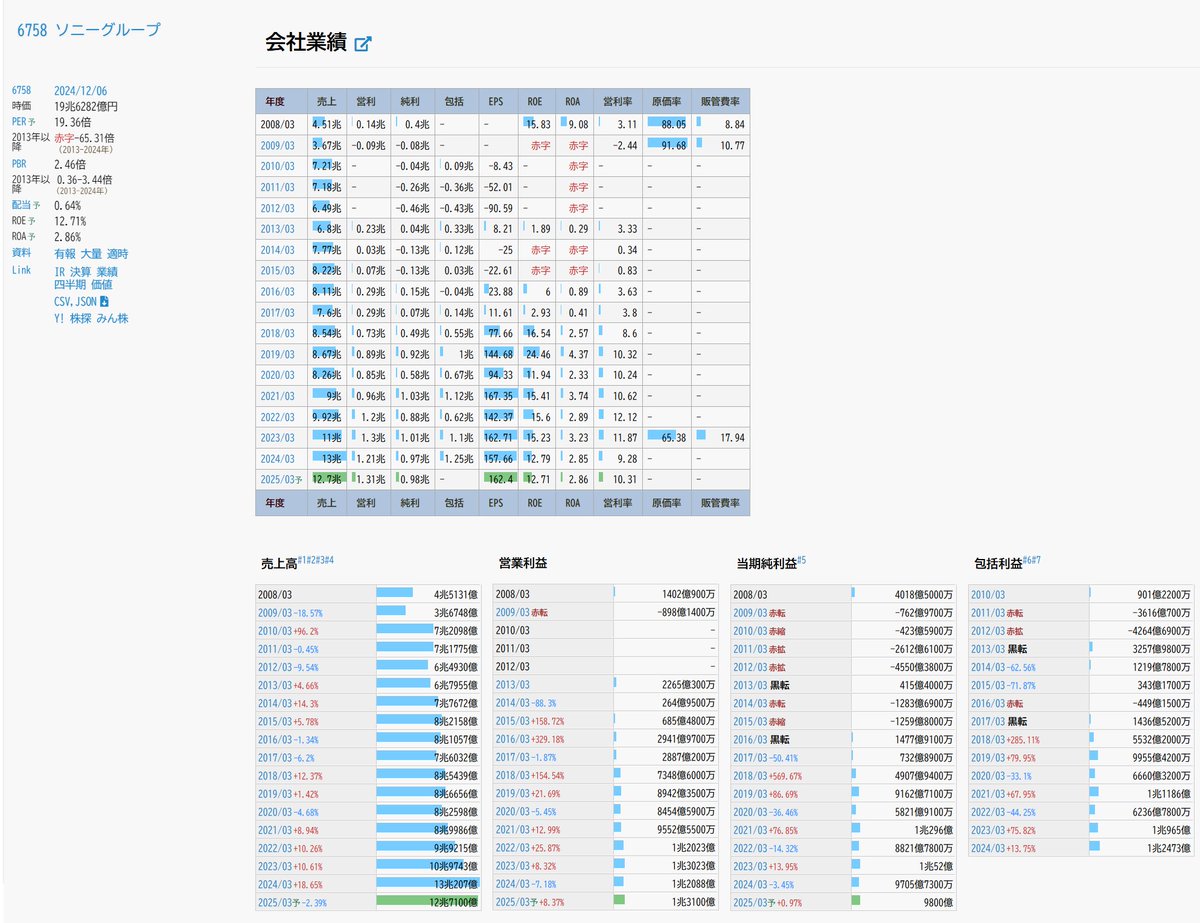
Task: Open the 有報 securities report link
Action: click(64, 254)
